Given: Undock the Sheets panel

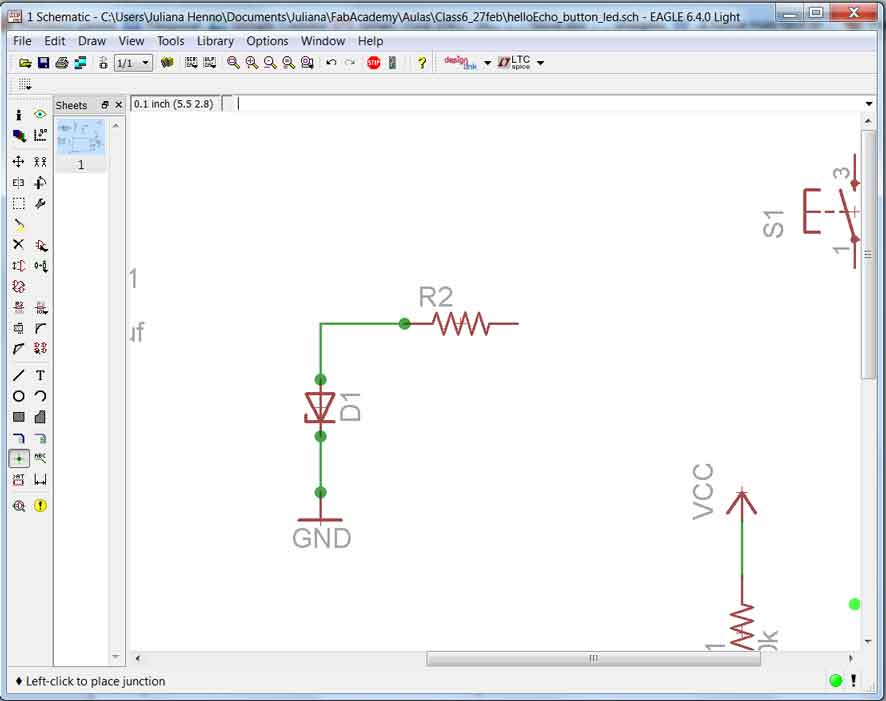Looking at the screenshot, I should point(105,105).
